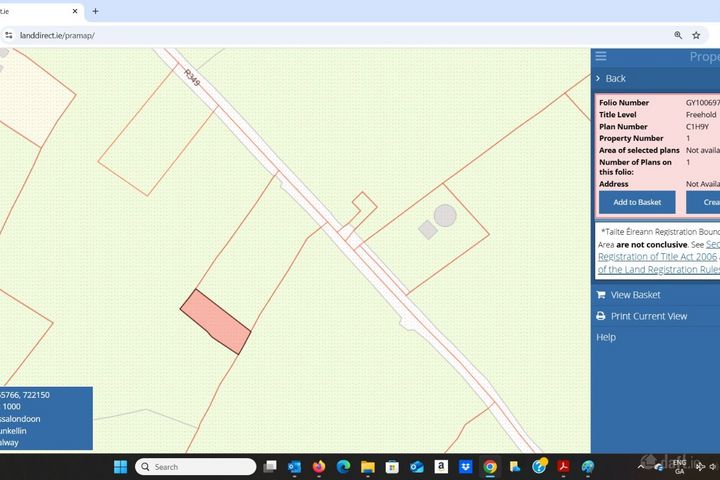Image resolution: width=720 pixels, height=480 pixels.
Task: View site information icon left of the URL
Action: [x=9, y=35]
